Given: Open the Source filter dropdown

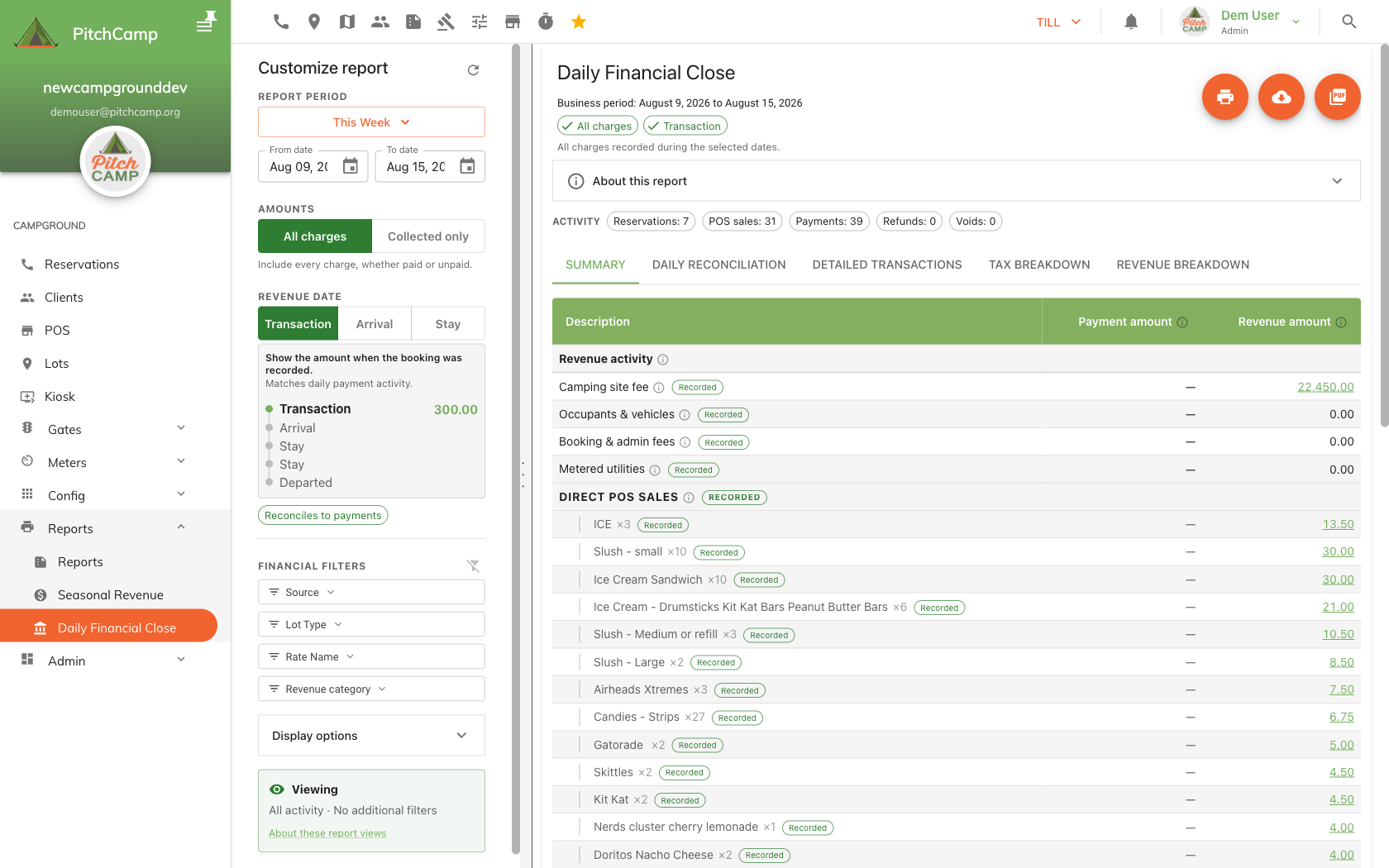Looking at the screenshot, I should click(x=371, y=592).
